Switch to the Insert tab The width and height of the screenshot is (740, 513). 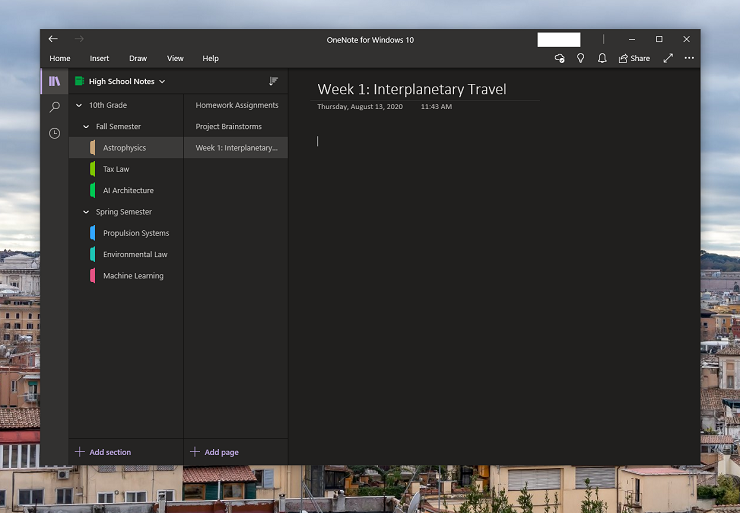99,58
